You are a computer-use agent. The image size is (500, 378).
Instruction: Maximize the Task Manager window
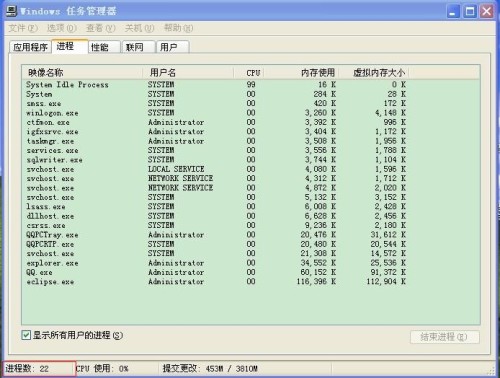tap(470, 12)
